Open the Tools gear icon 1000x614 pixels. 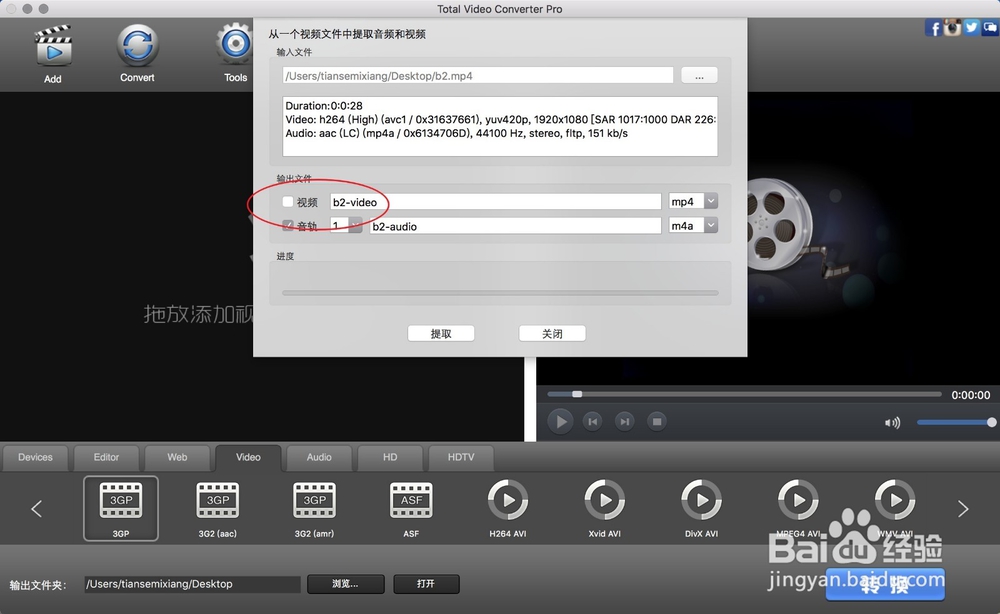tap(235, 45)
